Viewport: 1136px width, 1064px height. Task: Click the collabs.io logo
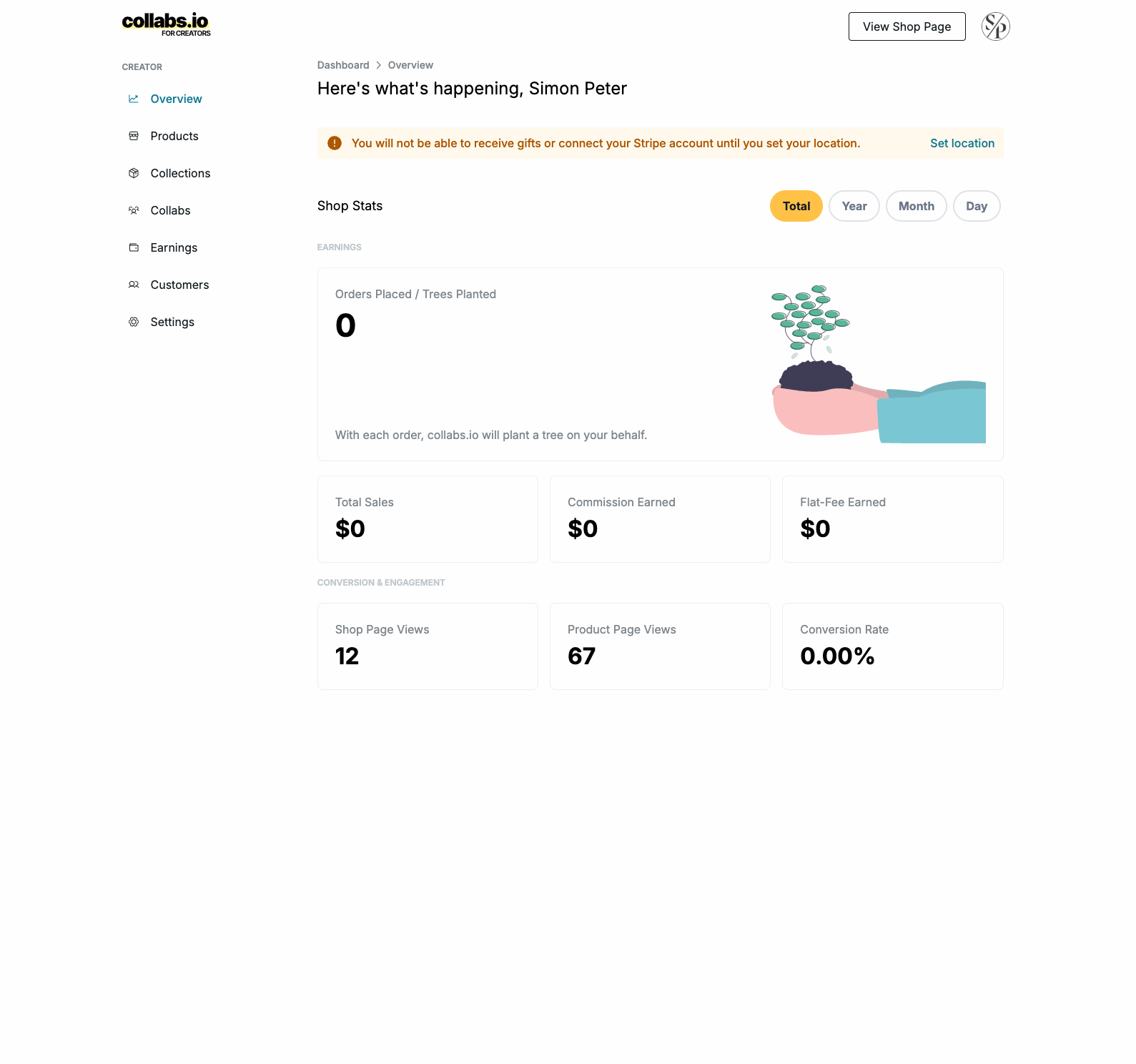tap(167, 24)
